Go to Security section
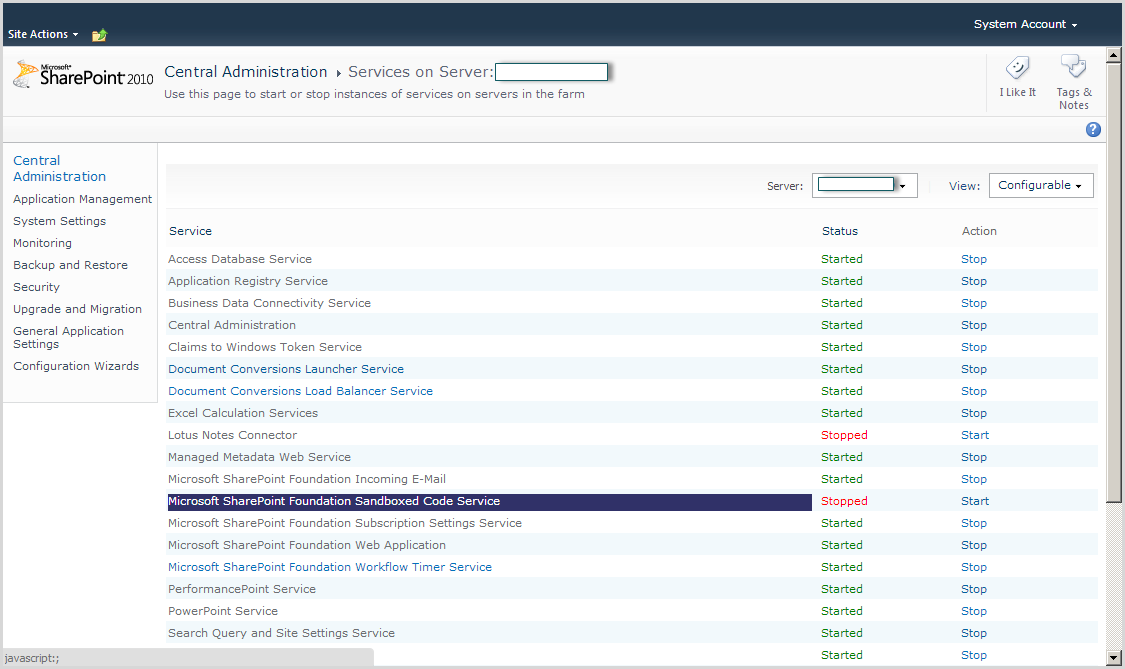The height and width of the screenshot is (669, 1125). pyautogui.click(x=37, y=287)
